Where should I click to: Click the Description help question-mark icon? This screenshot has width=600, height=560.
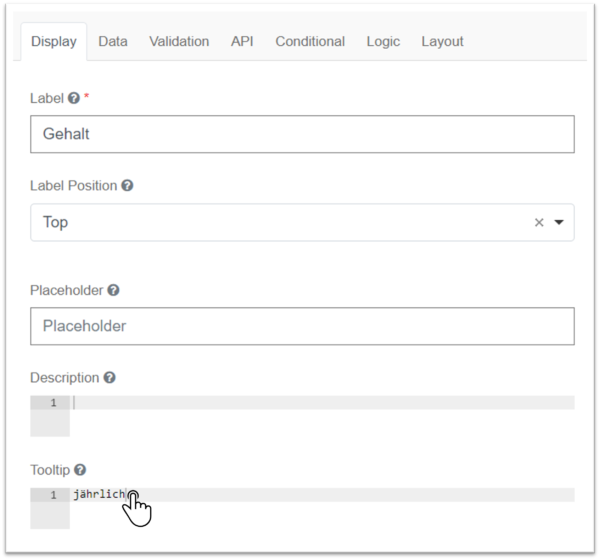click(109, 378)
